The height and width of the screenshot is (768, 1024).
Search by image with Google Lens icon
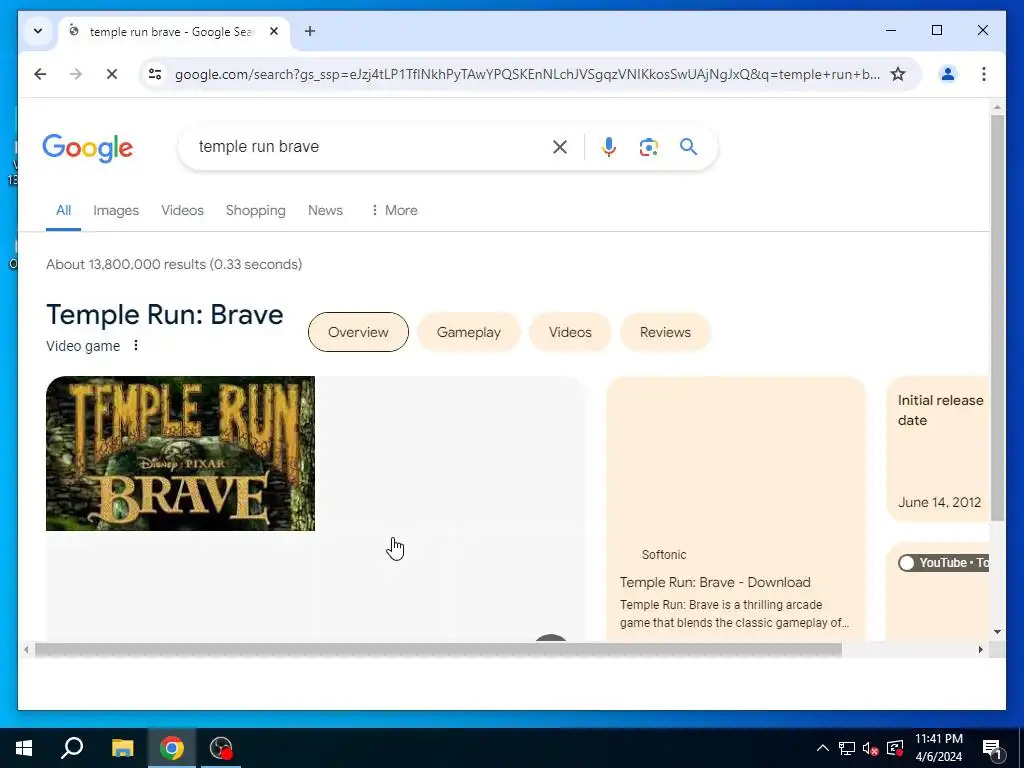pos(648,147)
